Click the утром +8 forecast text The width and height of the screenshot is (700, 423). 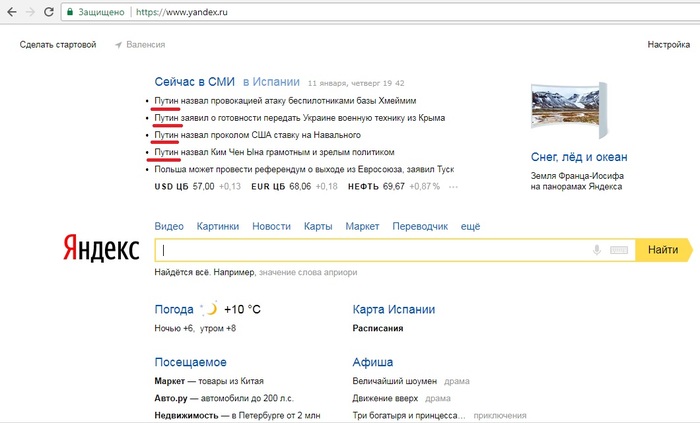(x=218, y=328)
